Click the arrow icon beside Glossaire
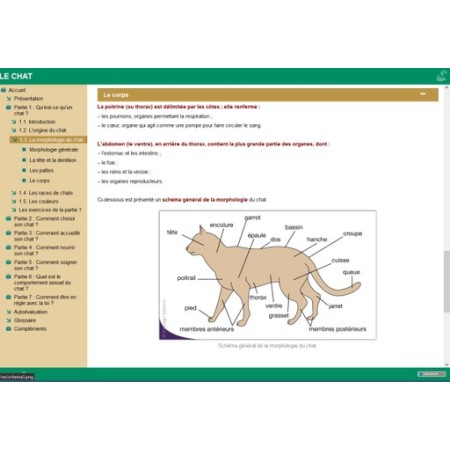The image size is (450, 450). (9, 320)
